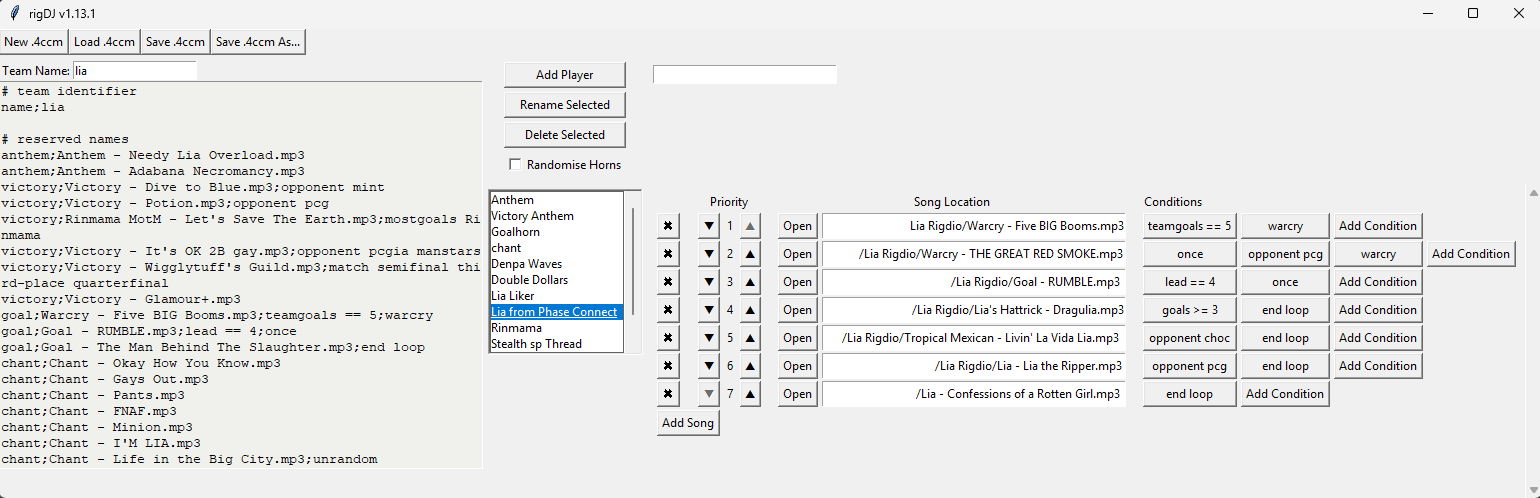This screenshot has width=1540, height=498.
Task: Click Rename Selected button
Action: [x=564, y=105]
